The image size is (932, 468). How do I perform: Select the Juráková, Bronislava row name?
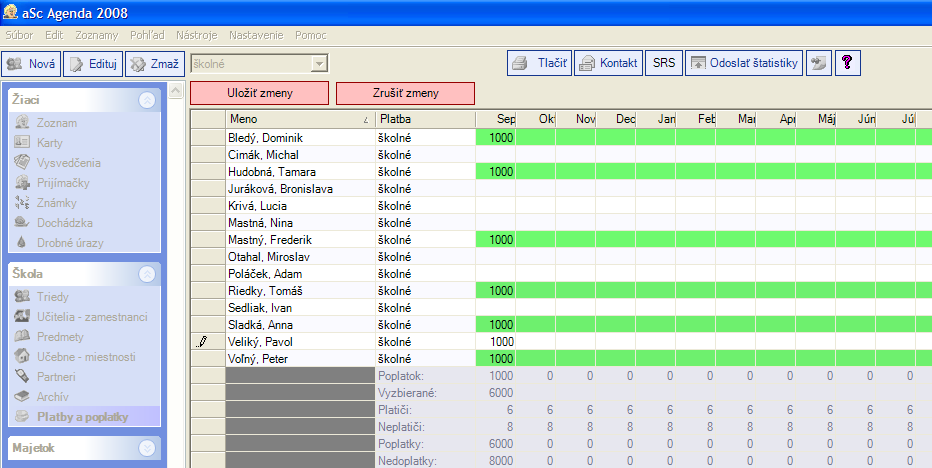point(280,189)
